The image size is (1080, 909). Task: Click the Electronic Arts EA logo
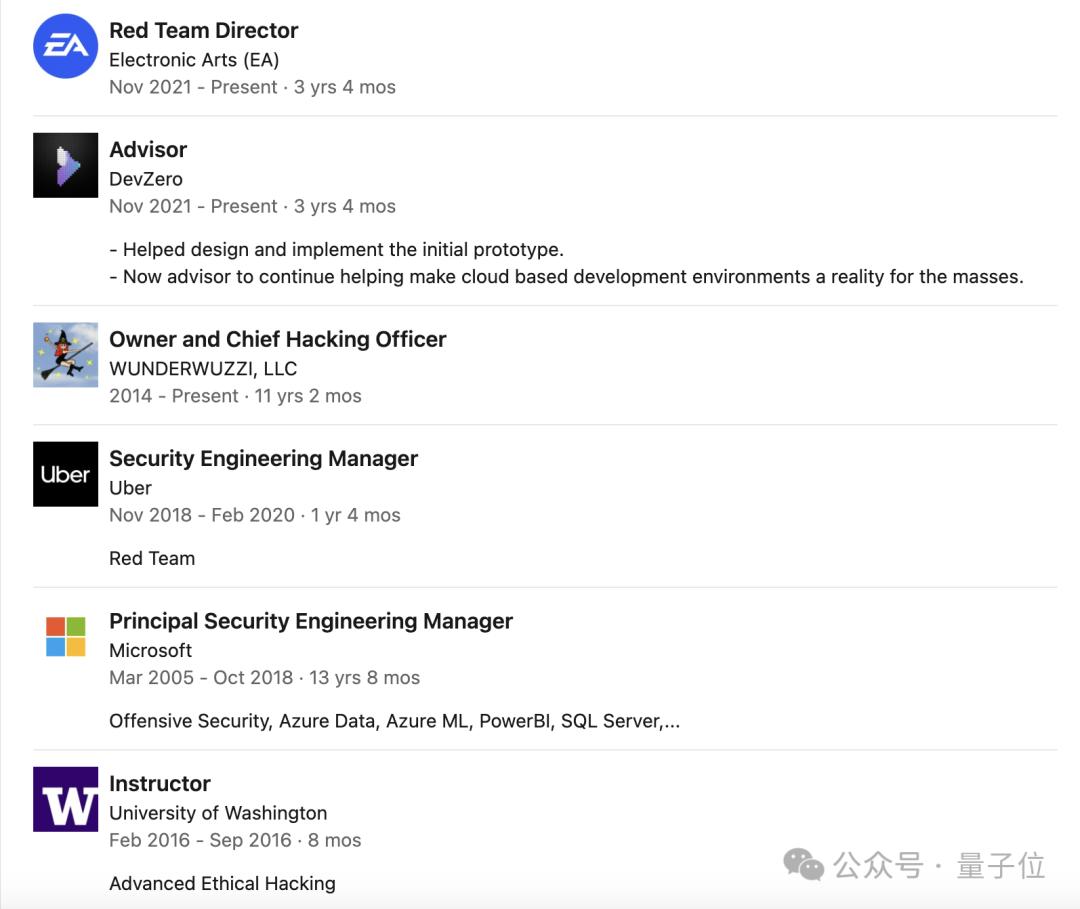click(x=65, y=46)
